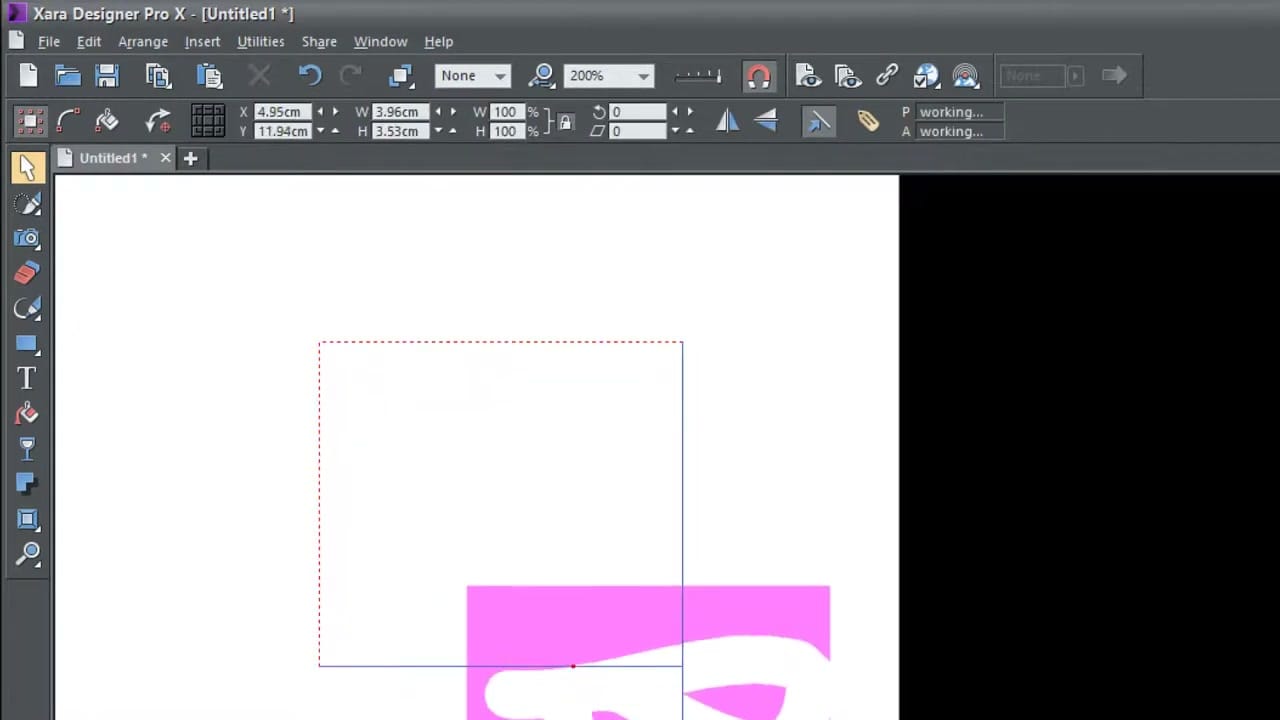
Task: Open the Photo tool
Action: (28, 238)
